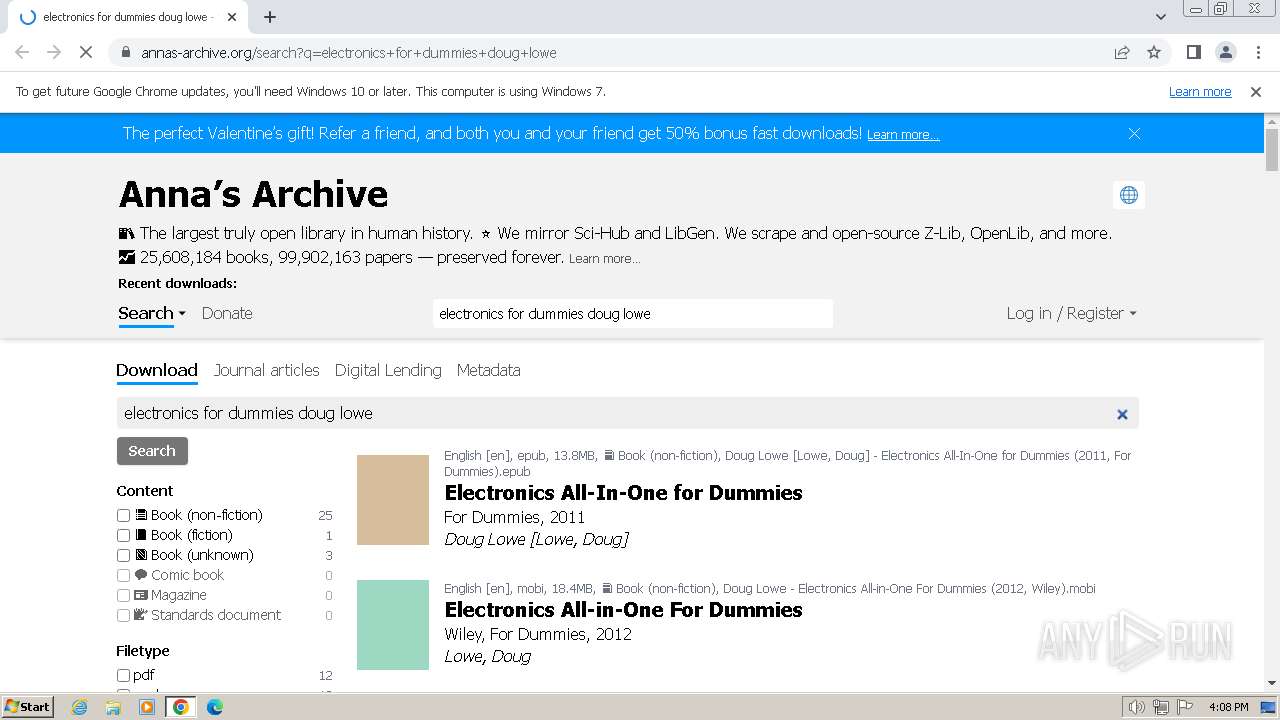Screen dimensions: 1280x720
Task: Click publisher text 'Wiley, For Dummies, 2012'
Action: tap(538, 634)
